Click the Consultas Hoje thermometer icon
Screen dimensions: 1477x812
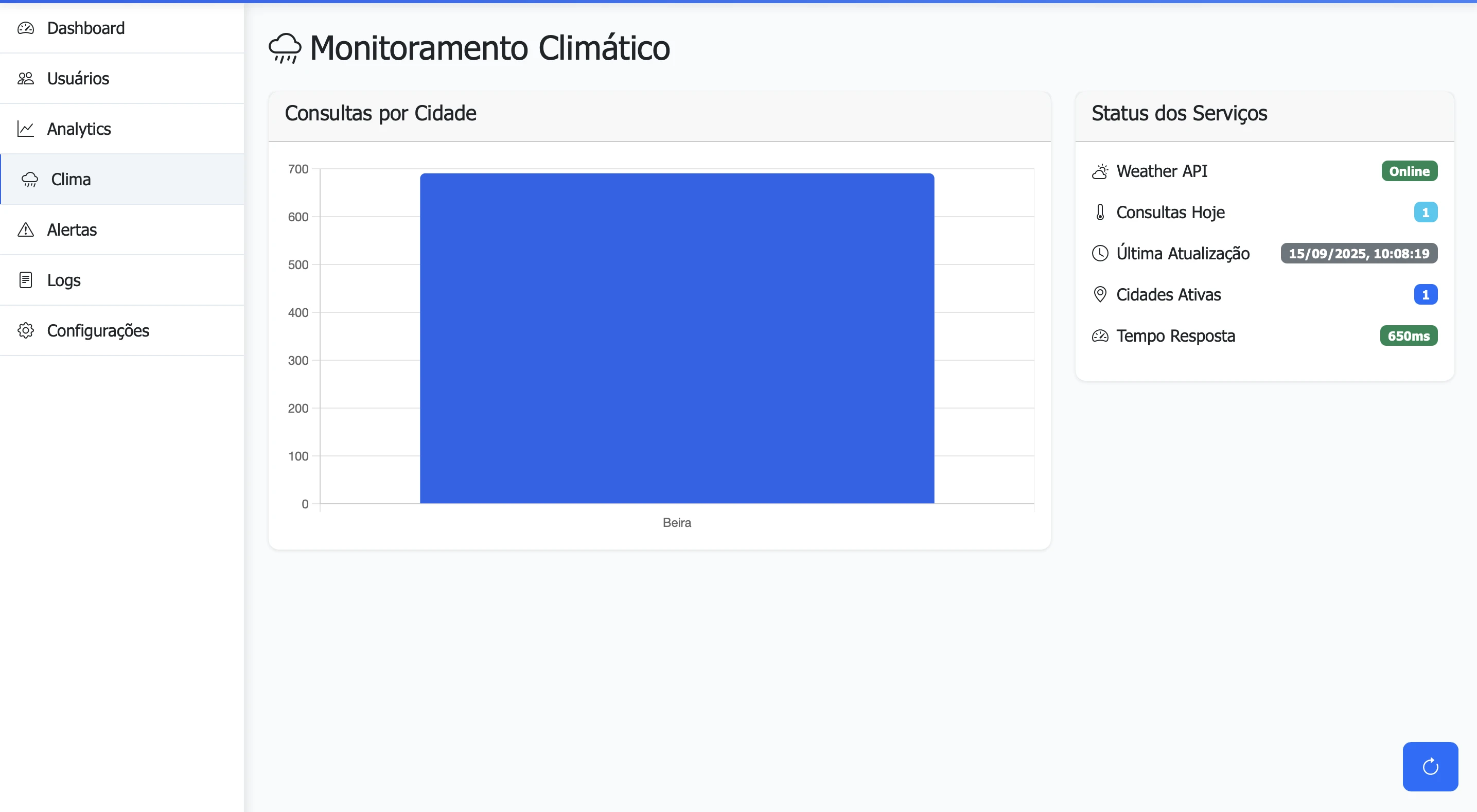click(x=1100, y=213)
